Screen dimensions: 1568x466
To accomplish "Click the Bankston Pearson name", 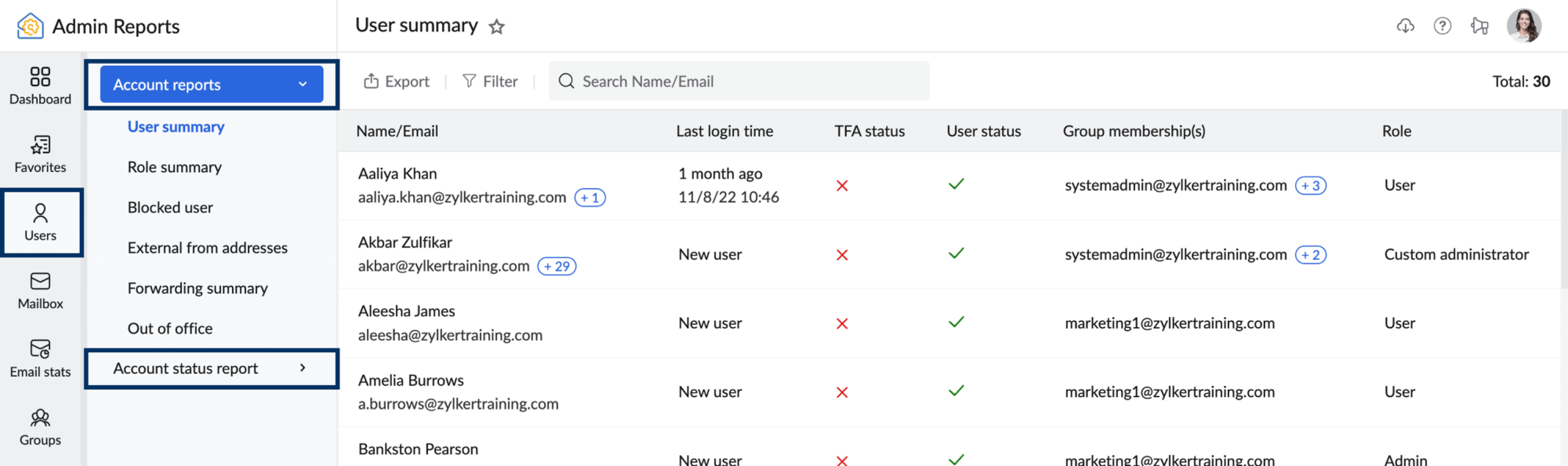I will click(x=418, y=449).
